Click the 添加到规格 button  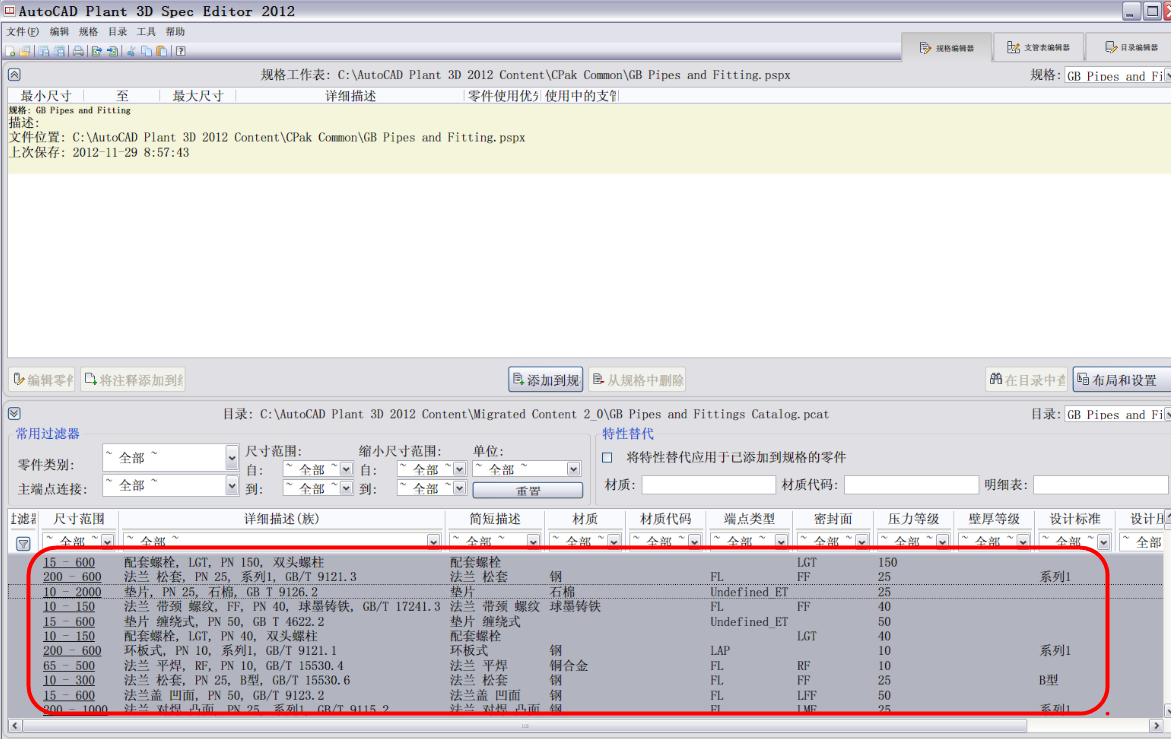point(546,380)
